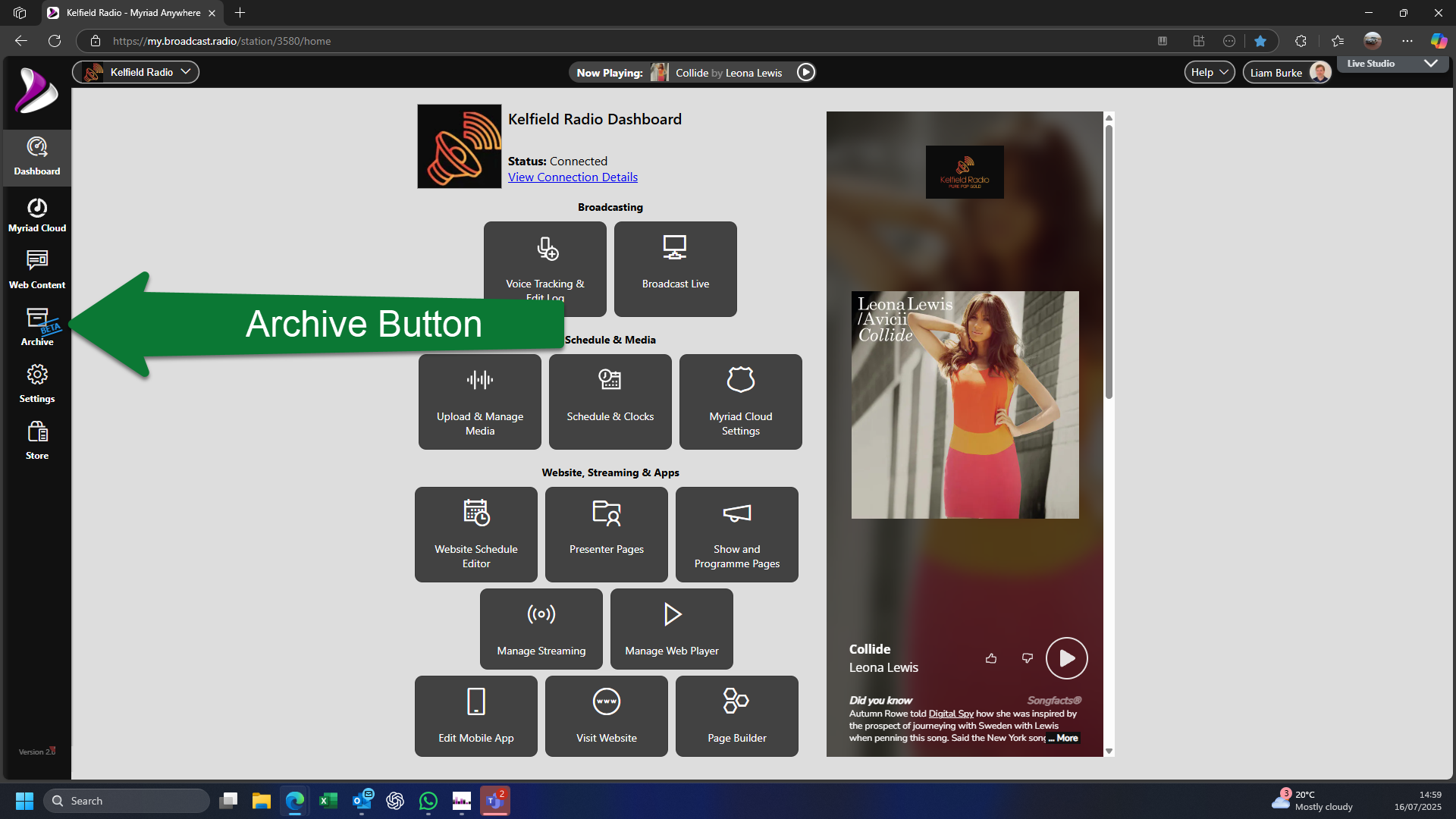This screenshot has height=819, width=1456.
Task: Click the taskbar Search box
Action: pyautogui.click(x=127, y=801)
